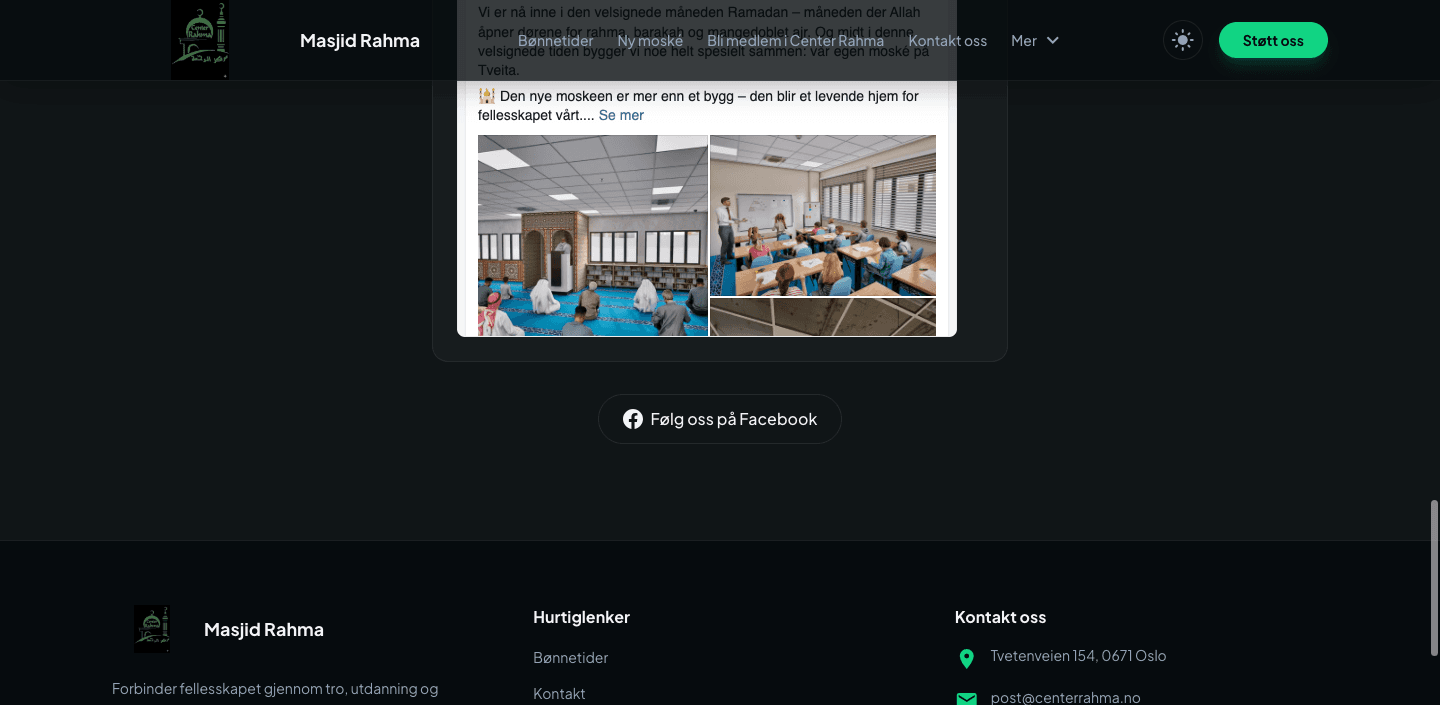This screenshot has width=1440, height=705.
Task: Click the footer Masjid Rahma logo
Action: point(152,629)
